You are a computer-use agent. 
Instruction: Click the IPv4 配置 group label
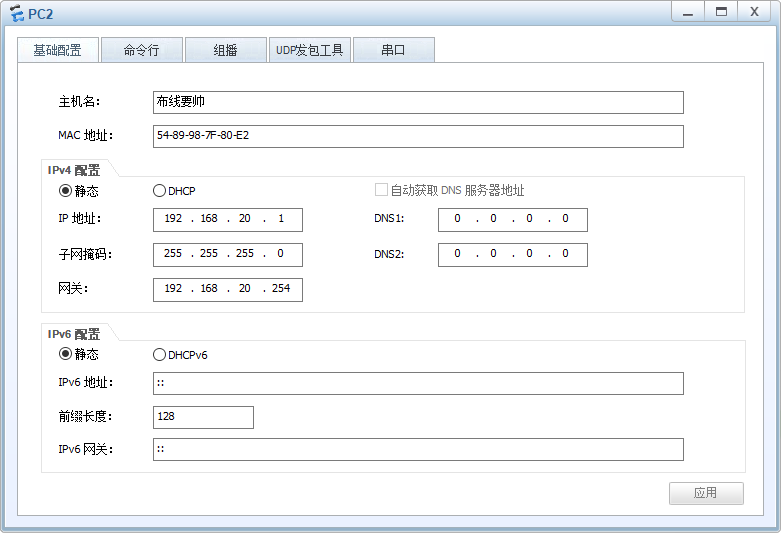point(74,170)
